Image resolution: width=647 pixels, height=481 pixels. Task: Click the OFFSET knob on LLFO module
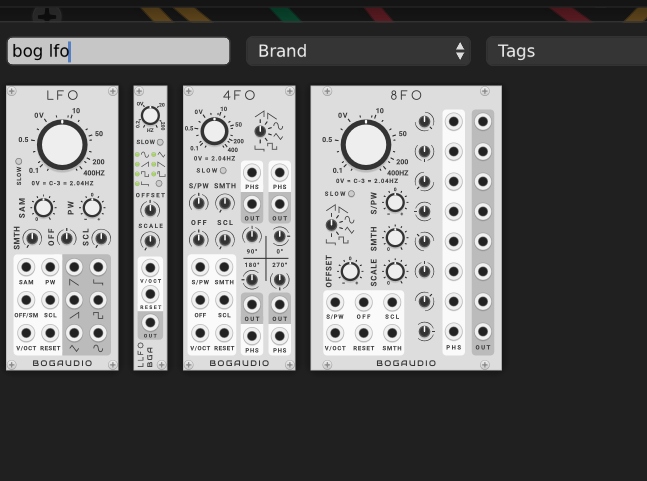coord(150,210)
